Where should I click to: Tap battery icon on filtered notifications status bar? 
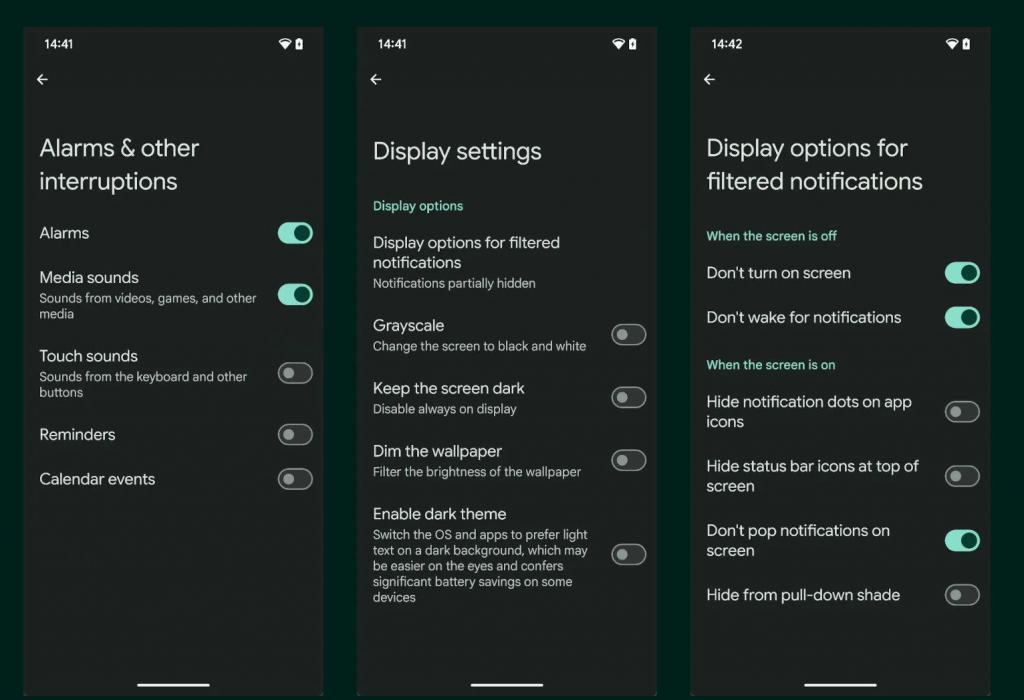[967, 44]
